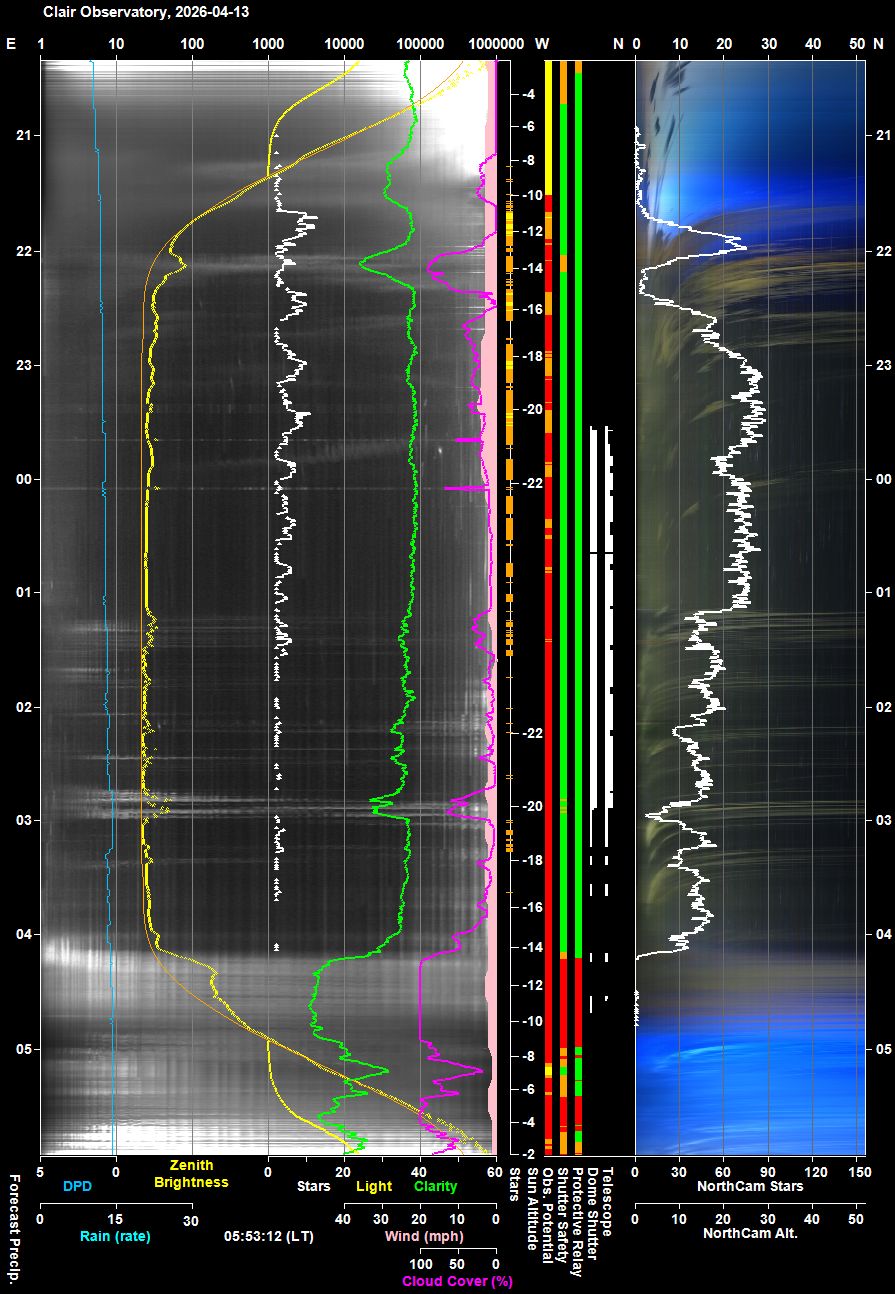Click the Shutter Safety vertical label

[x=562, y=1216]
